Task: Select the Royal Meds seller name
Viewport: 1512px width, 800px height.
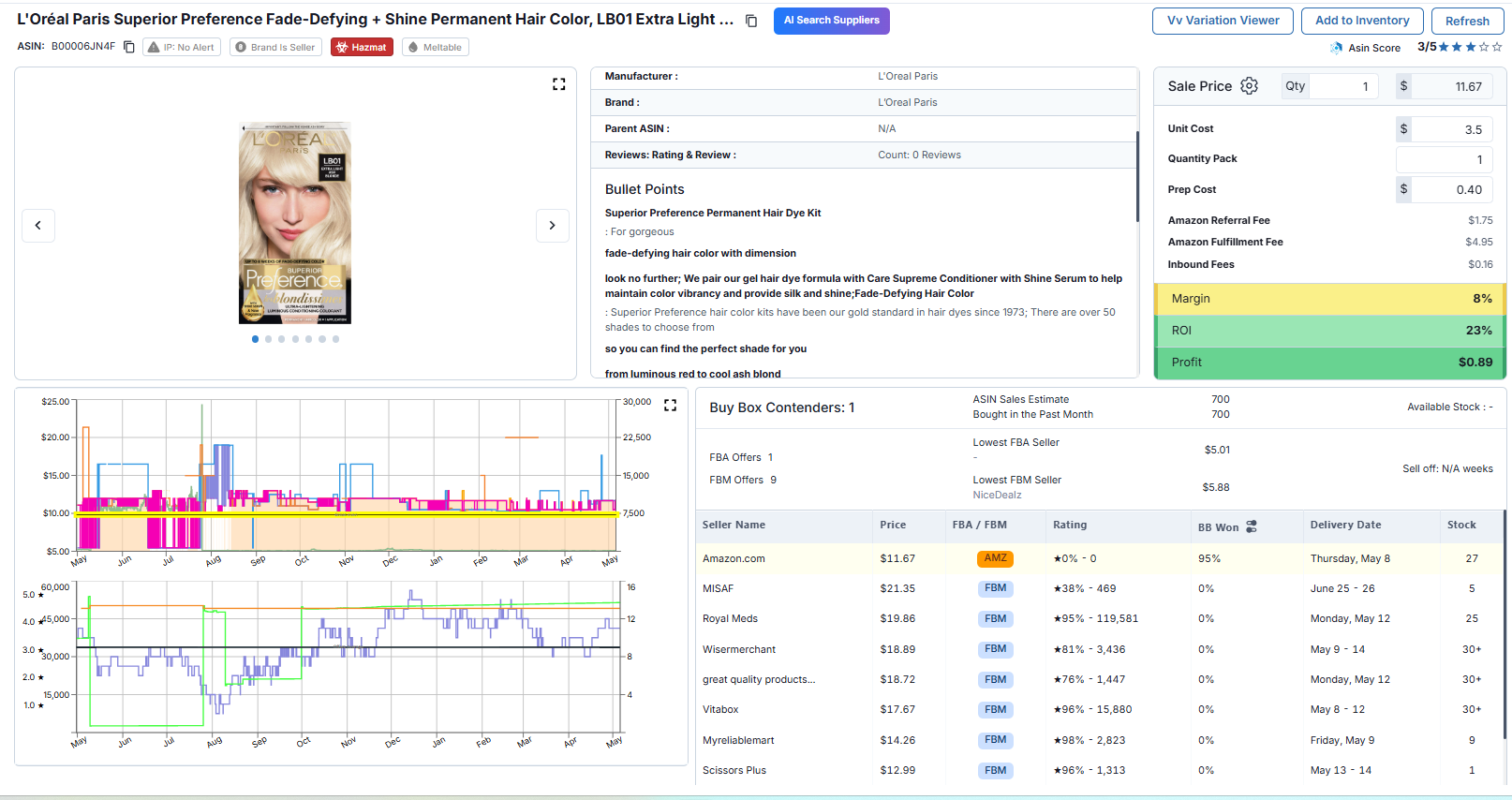Action: pos(730,619)
